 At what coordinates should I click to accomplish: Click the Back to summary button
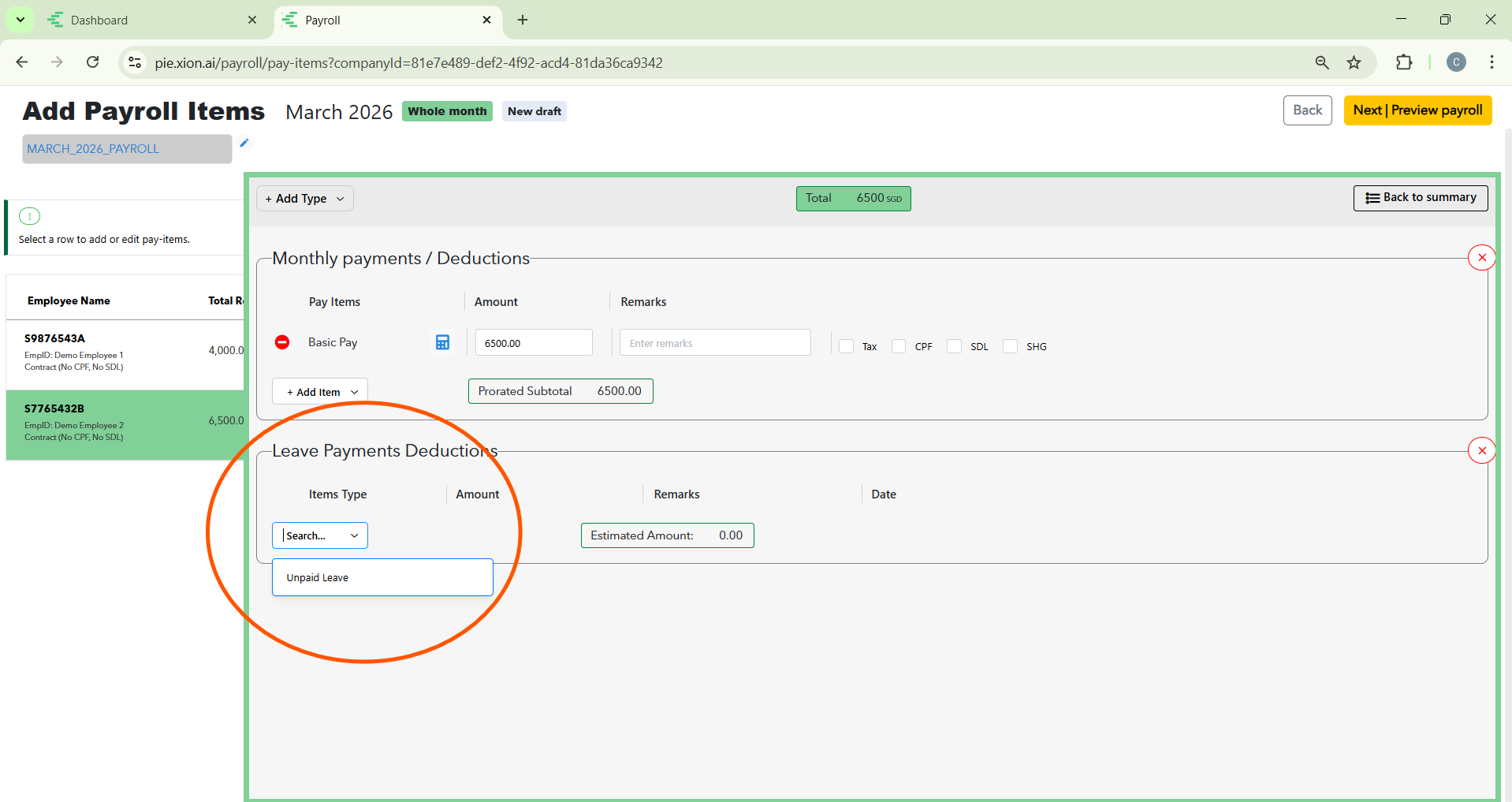[1420, 198]
